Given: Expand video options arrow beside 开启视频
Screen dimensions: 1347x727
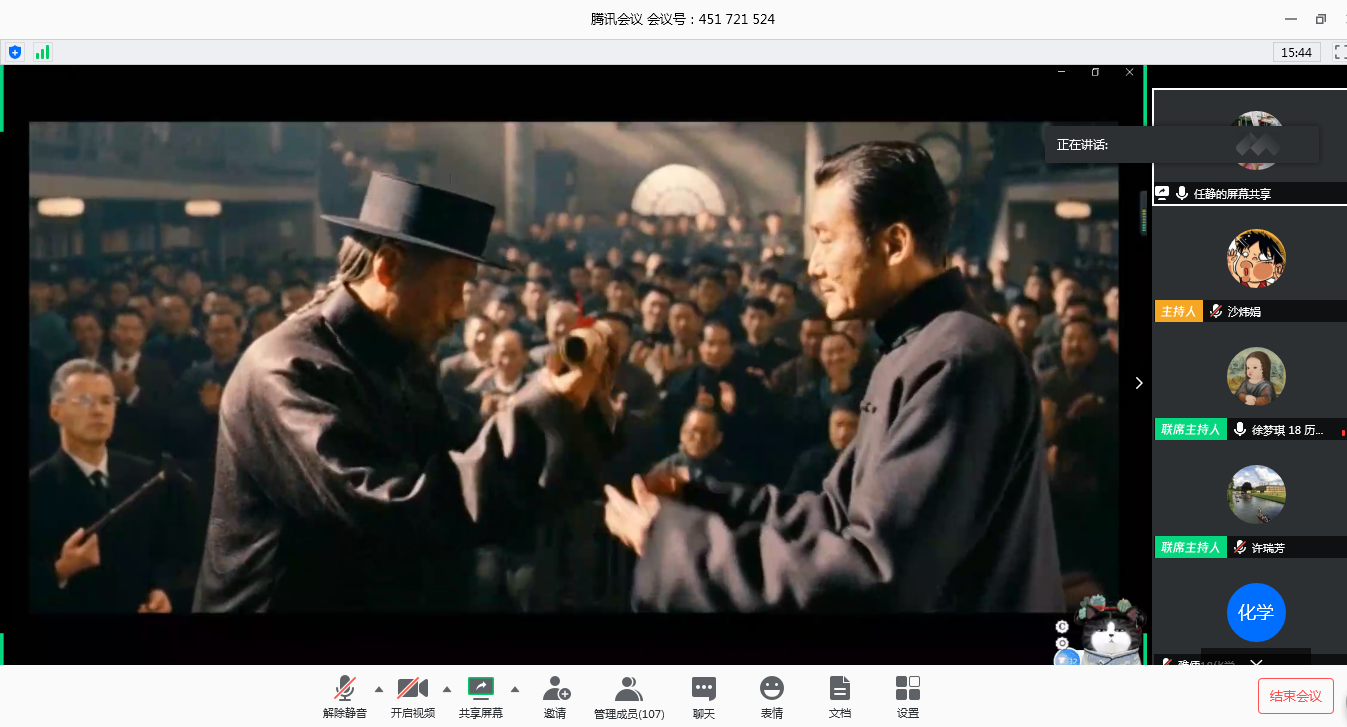Looking at the screenshot, I should pos(446,689).
